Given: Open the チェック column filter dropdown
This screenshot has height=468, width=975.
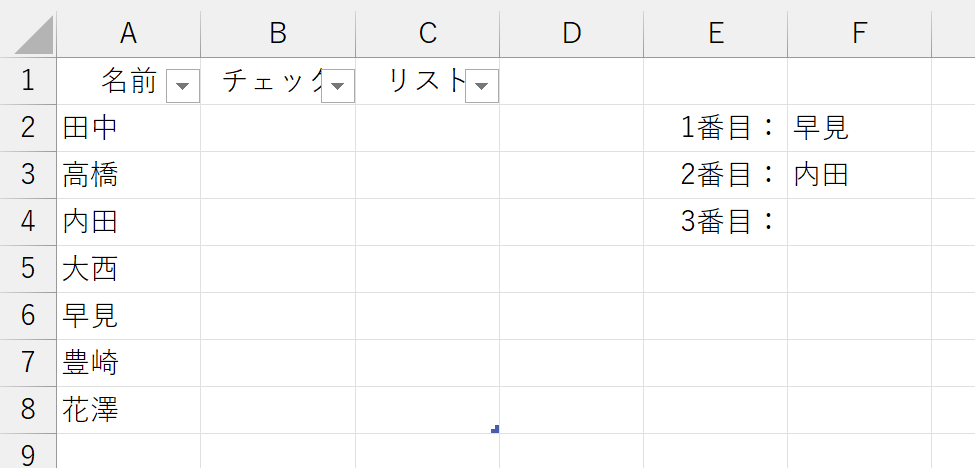Looking at the screenshot, I should tap(338, 86).
